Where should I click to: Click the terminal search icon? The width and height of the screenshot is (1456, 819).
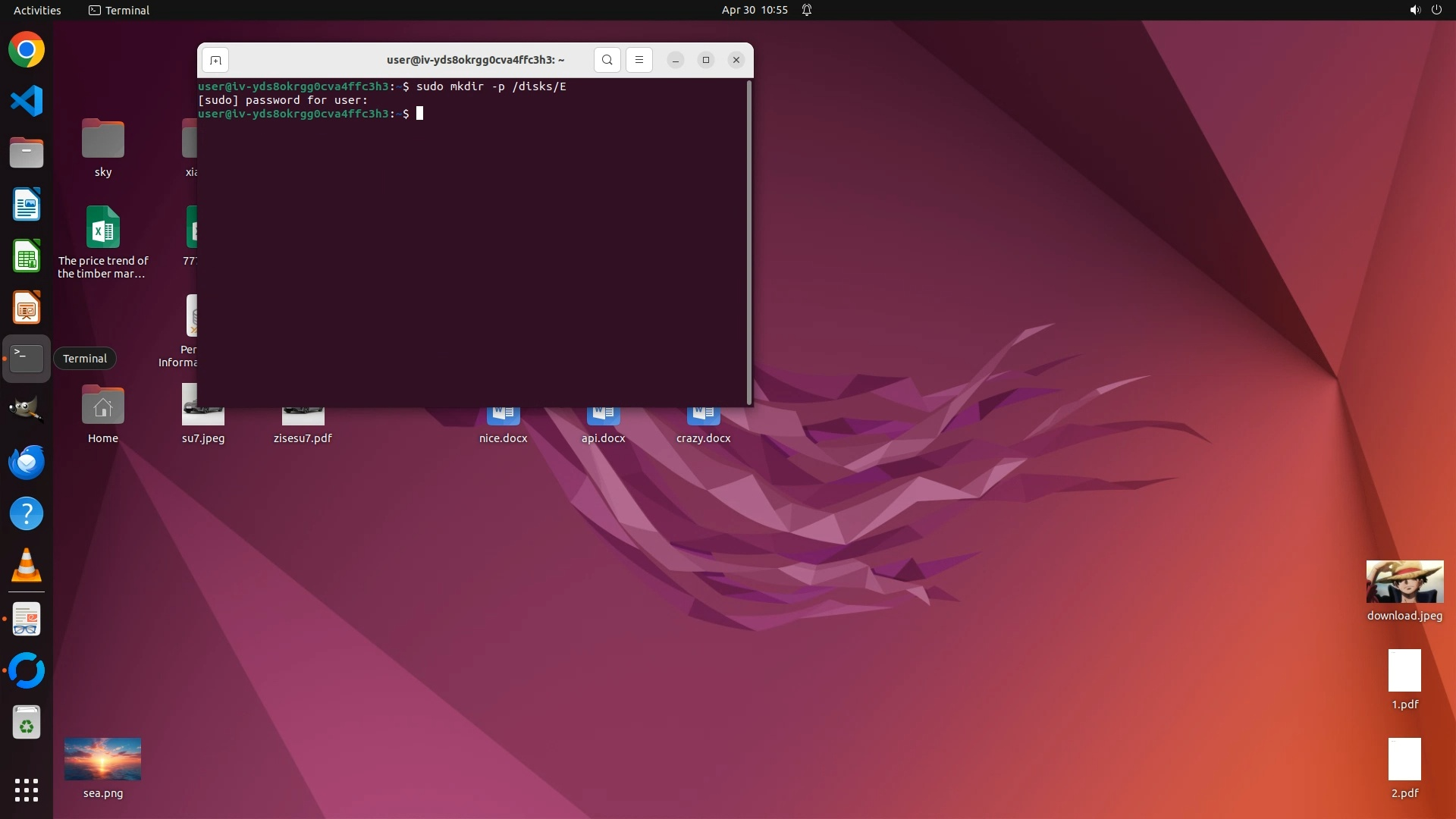pyautogui.click(x=607, y=60)
